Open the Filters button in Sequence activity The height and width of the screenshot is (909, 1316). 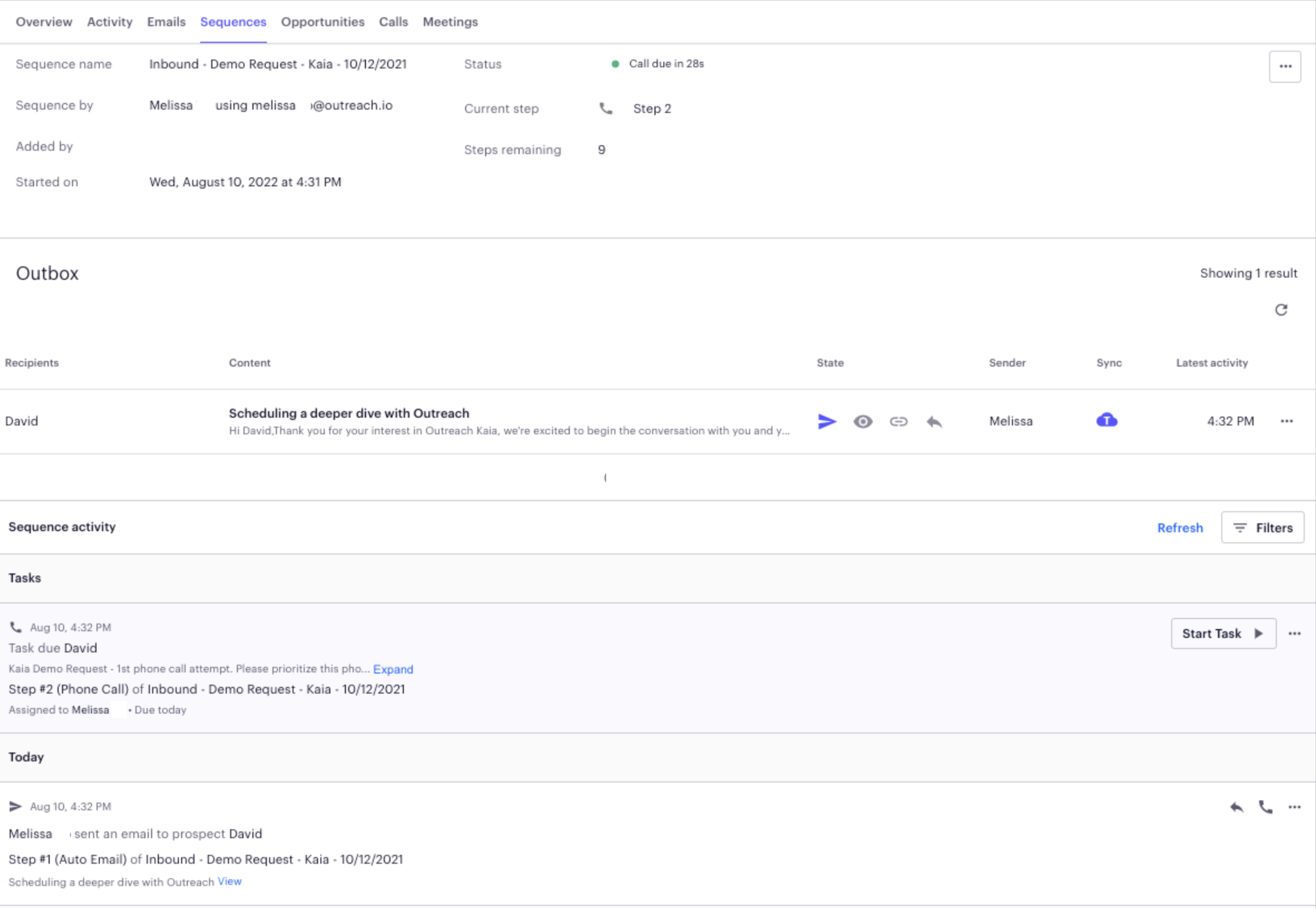1263,528
